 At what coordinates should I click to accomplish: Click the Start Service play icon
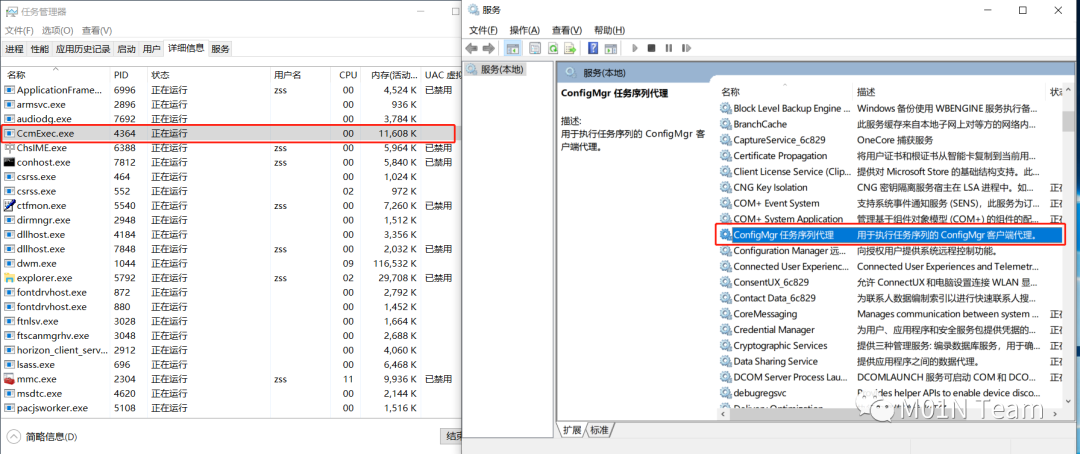click(634, 48)
